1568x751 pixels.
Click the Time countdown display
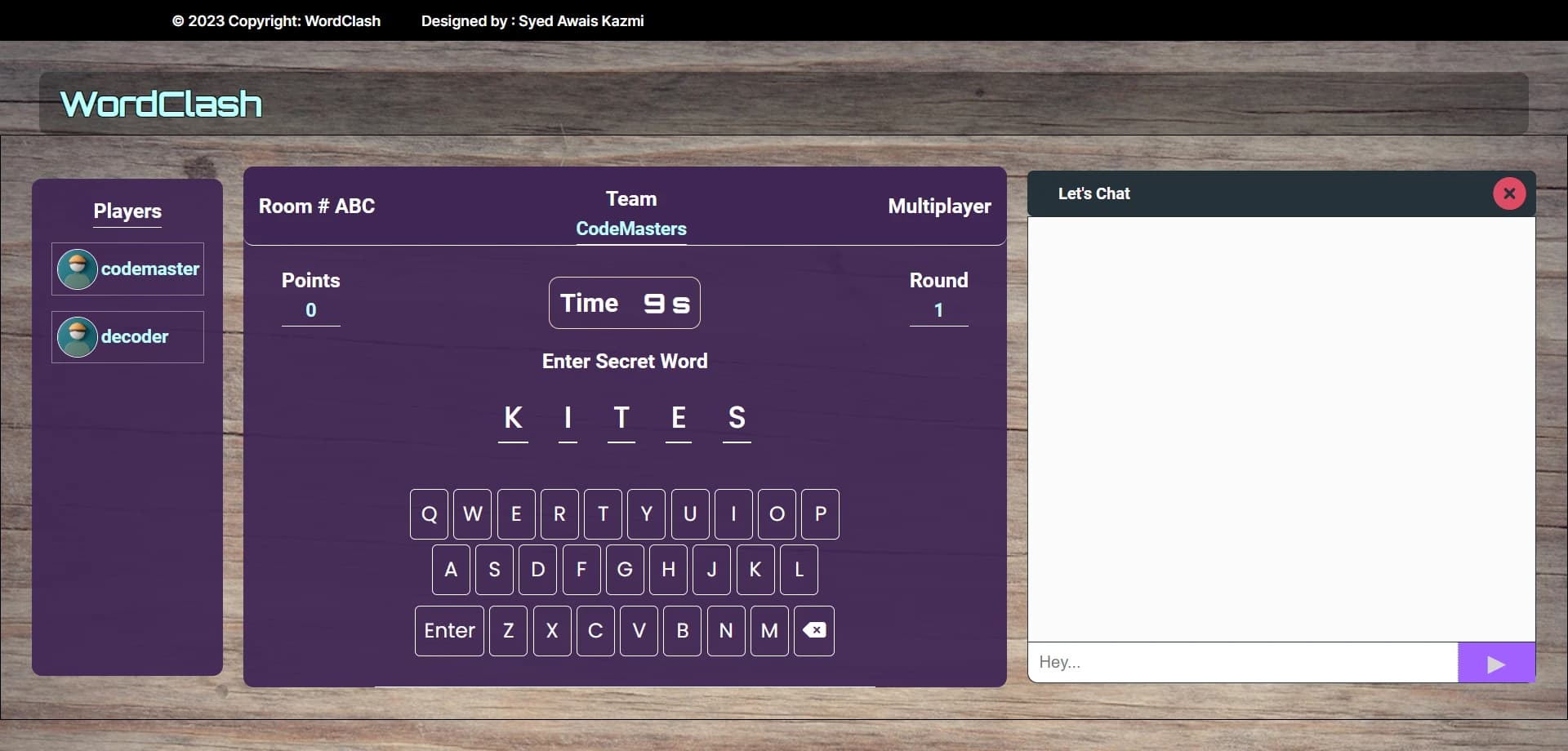(x=624, y=303)
